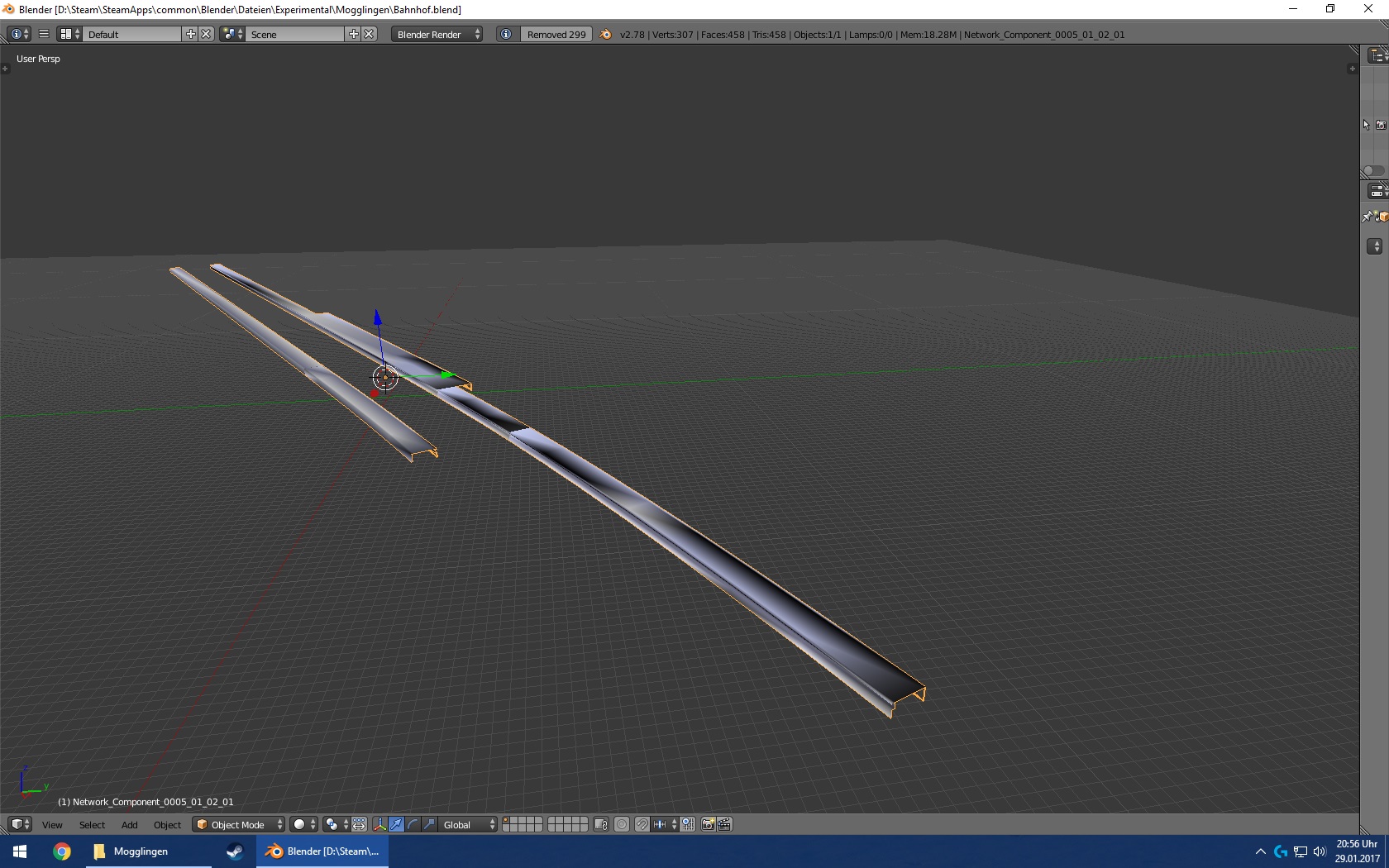Screen dimensions: 1389x868
Task: Show hidden system tray icons
Action: 1261,851
